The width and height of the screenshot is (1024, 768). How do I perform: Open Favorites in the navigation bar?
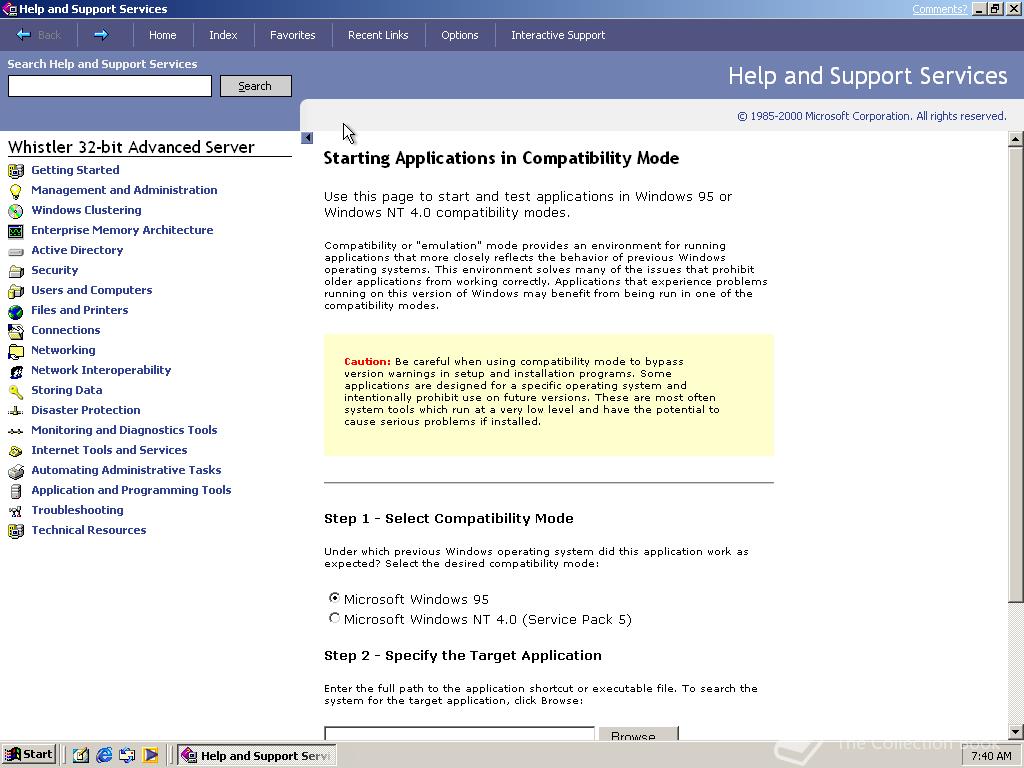[x=293, y=35]
